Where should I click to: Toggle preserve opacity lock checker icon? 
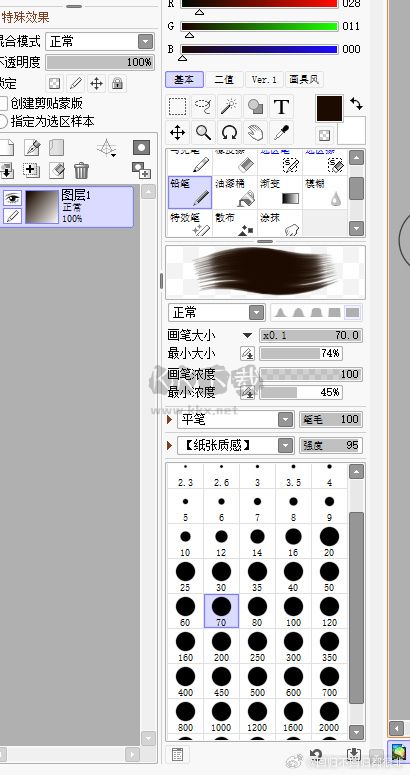coord(55,83)
